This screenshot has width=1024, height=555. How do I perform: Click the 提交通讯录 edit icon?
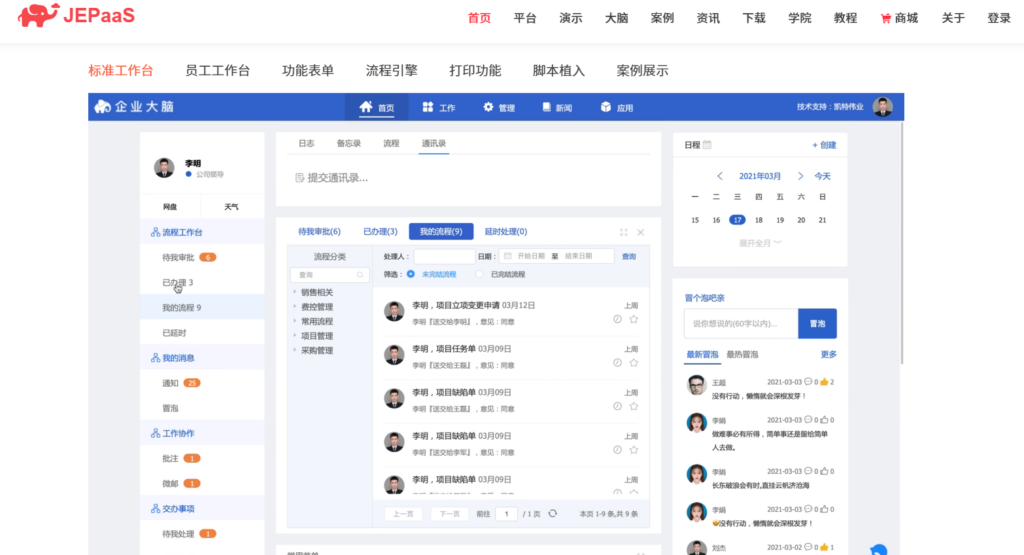(300, 178)
